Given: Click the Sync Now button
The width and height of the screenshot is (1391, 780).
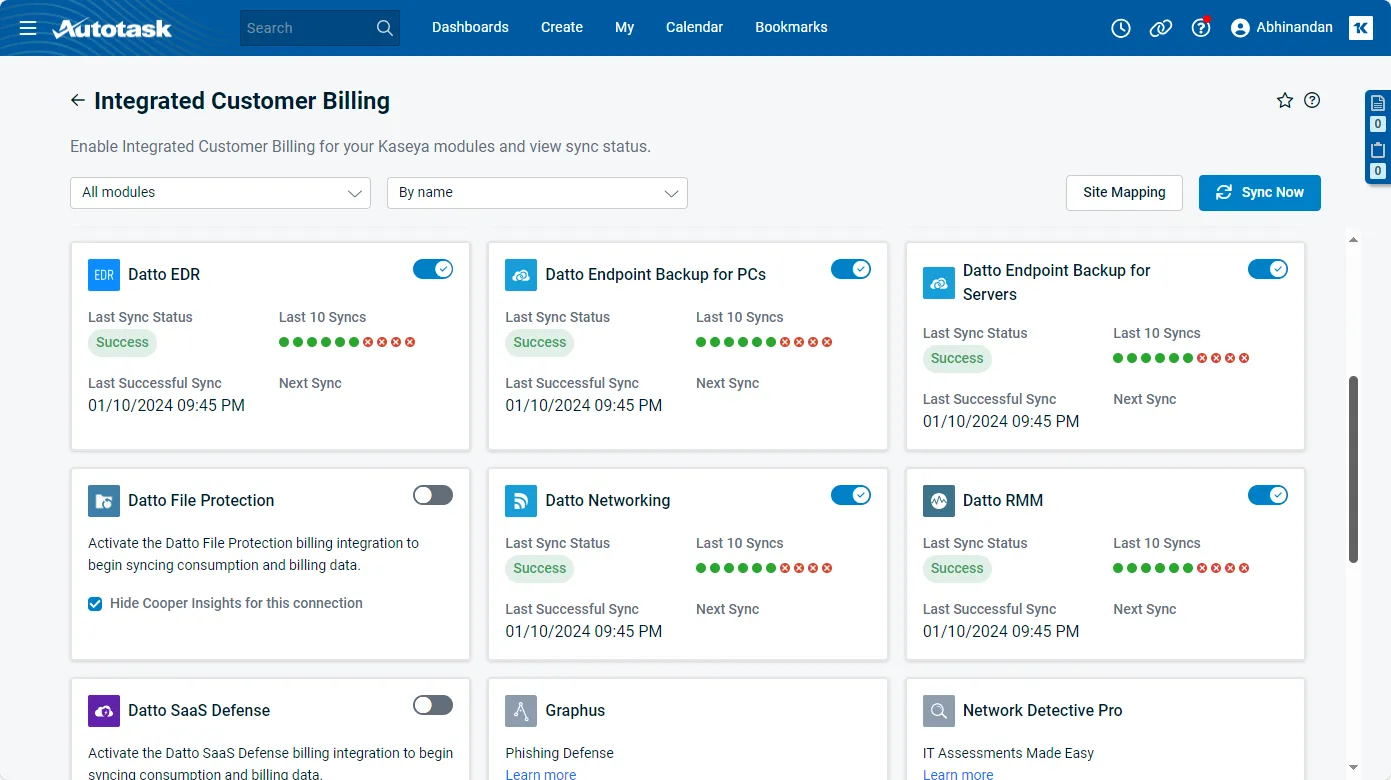Looking at the screenshot, I should click(1259, 193).
